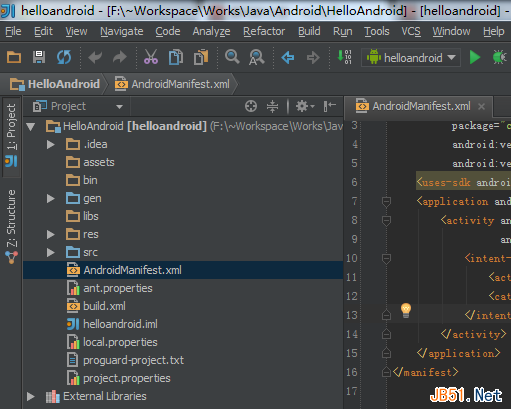
Task: Click the Undo arrow icon
Action: click(x=95, y=57)
